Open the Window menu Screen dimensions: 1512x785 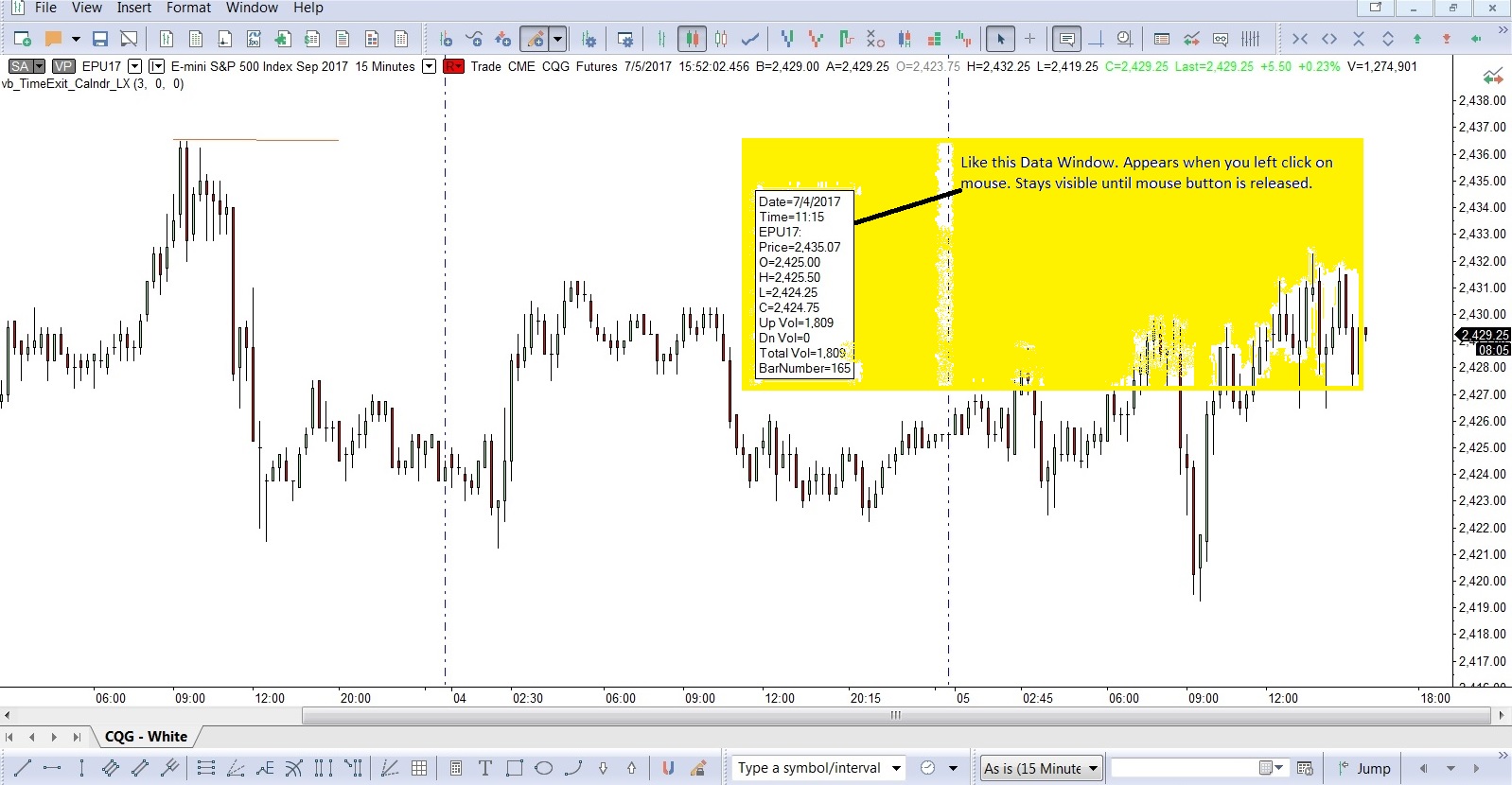(252, 8)
